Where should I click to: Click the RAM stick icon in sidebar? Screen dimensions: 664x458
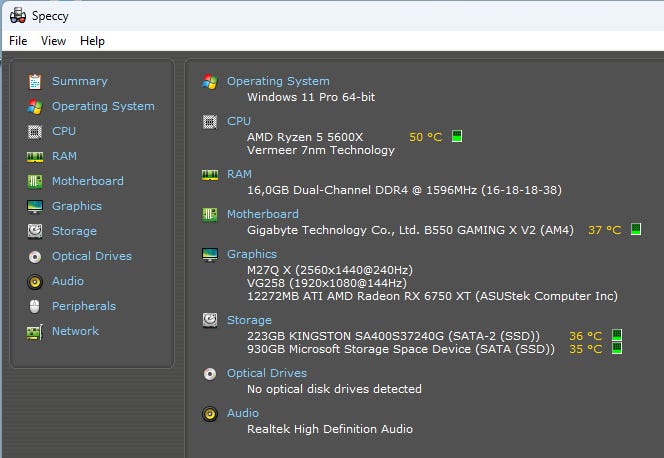click(35, 156)
